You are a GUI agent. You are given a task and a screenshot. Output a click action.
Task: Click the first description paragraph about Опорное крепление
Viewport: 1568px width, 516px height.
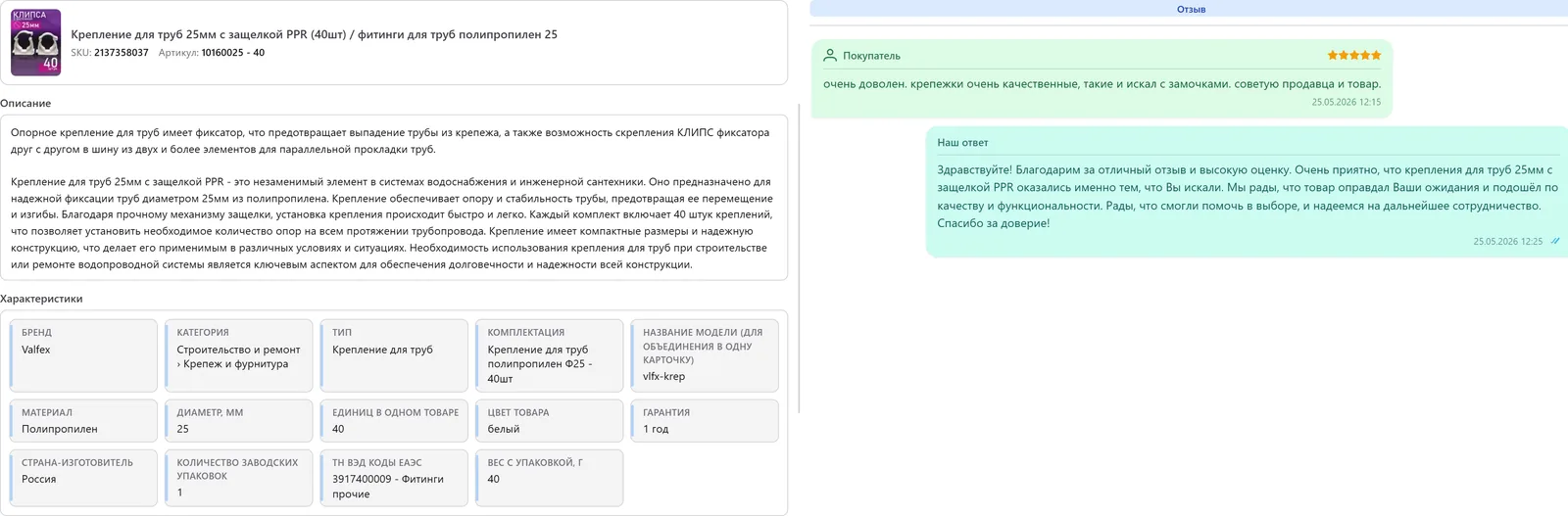point(390,141)
